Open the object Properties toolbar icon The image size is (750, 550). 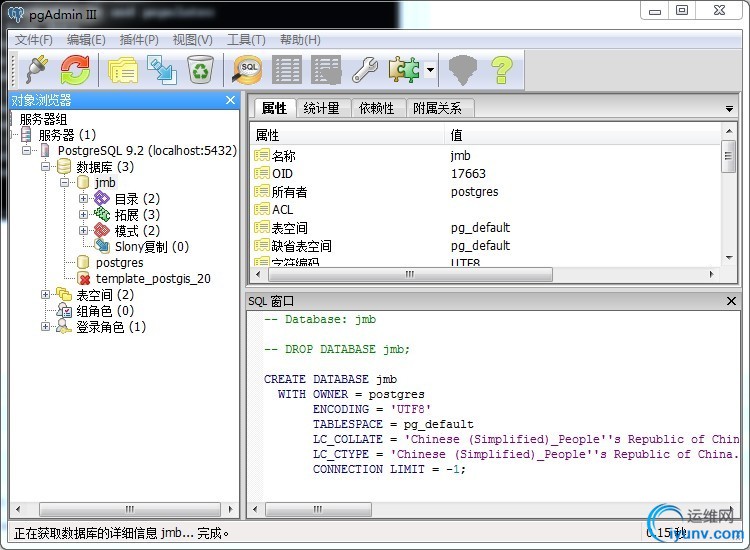click(x=124, y=69)
